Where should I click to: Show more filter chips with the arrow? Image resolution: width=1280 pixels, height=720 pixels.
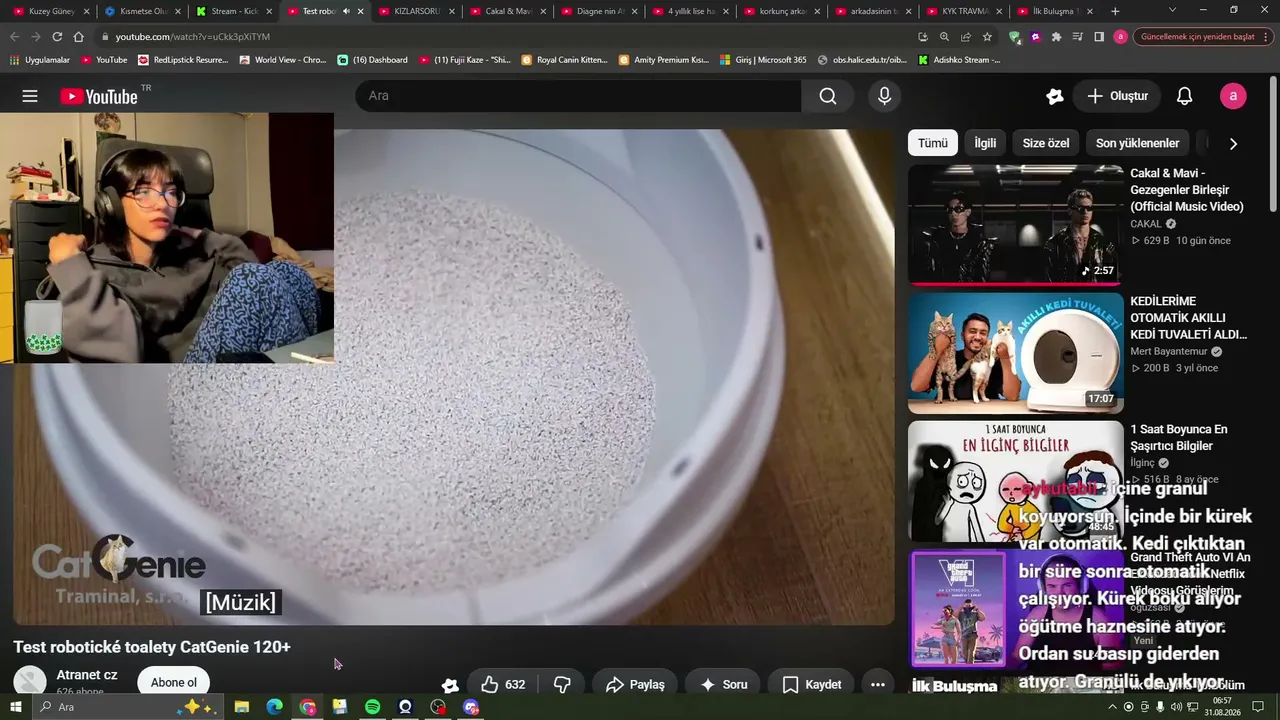pyautogui.click(x=1233, y=143)
